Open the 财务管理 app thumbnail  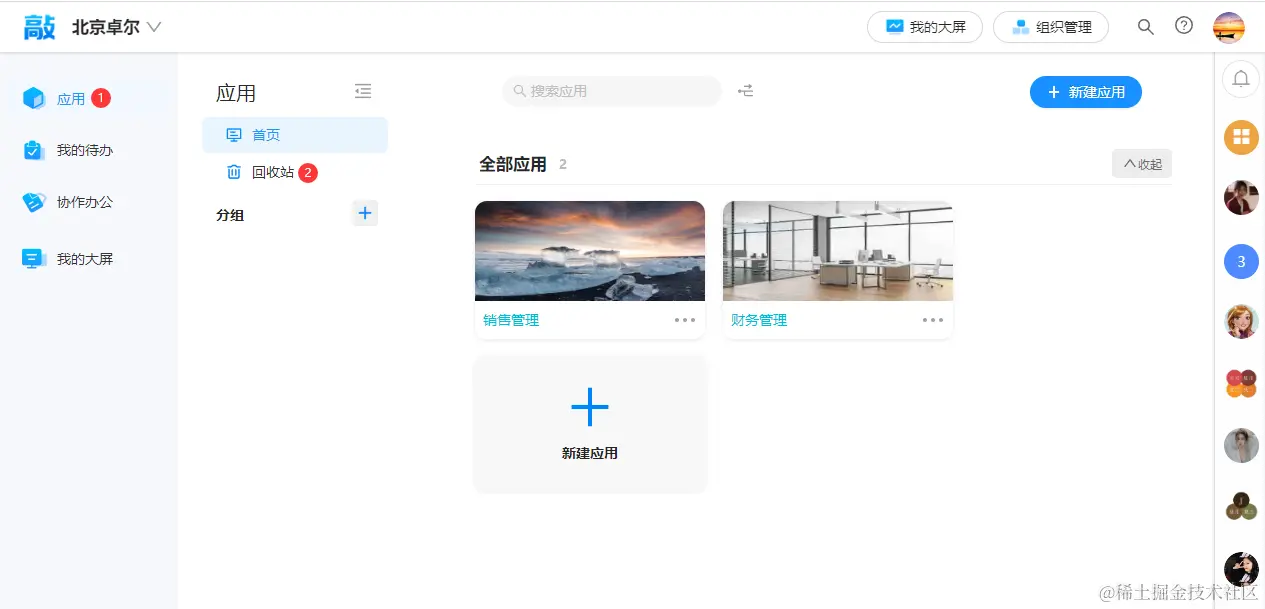coord(838,251)
